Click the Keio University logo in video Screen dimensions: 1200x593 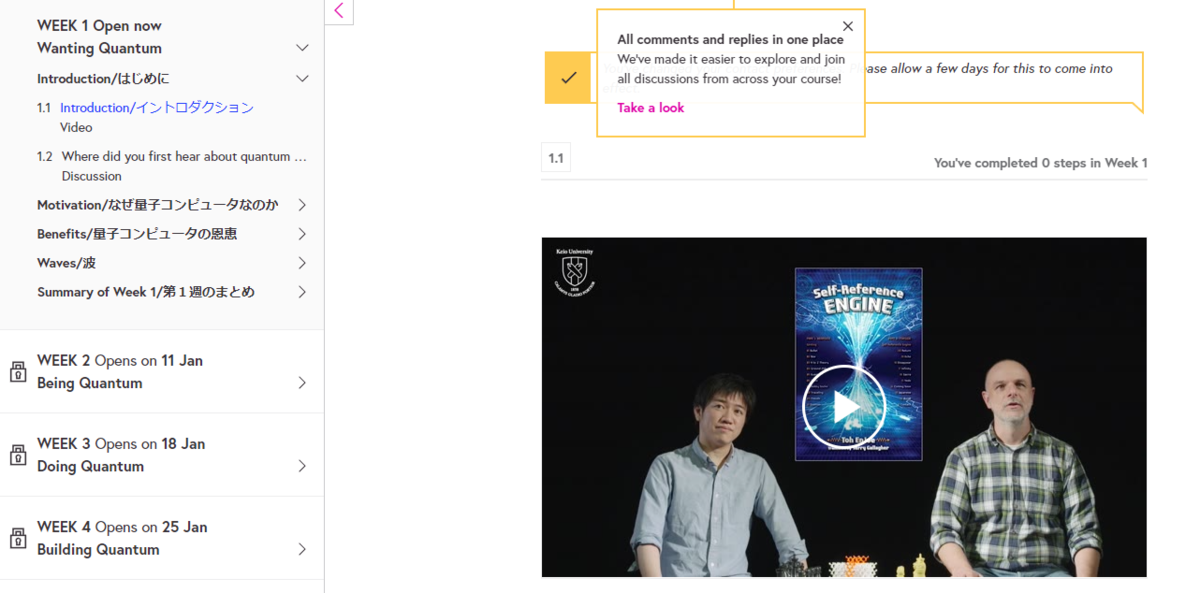click(574, 273)
